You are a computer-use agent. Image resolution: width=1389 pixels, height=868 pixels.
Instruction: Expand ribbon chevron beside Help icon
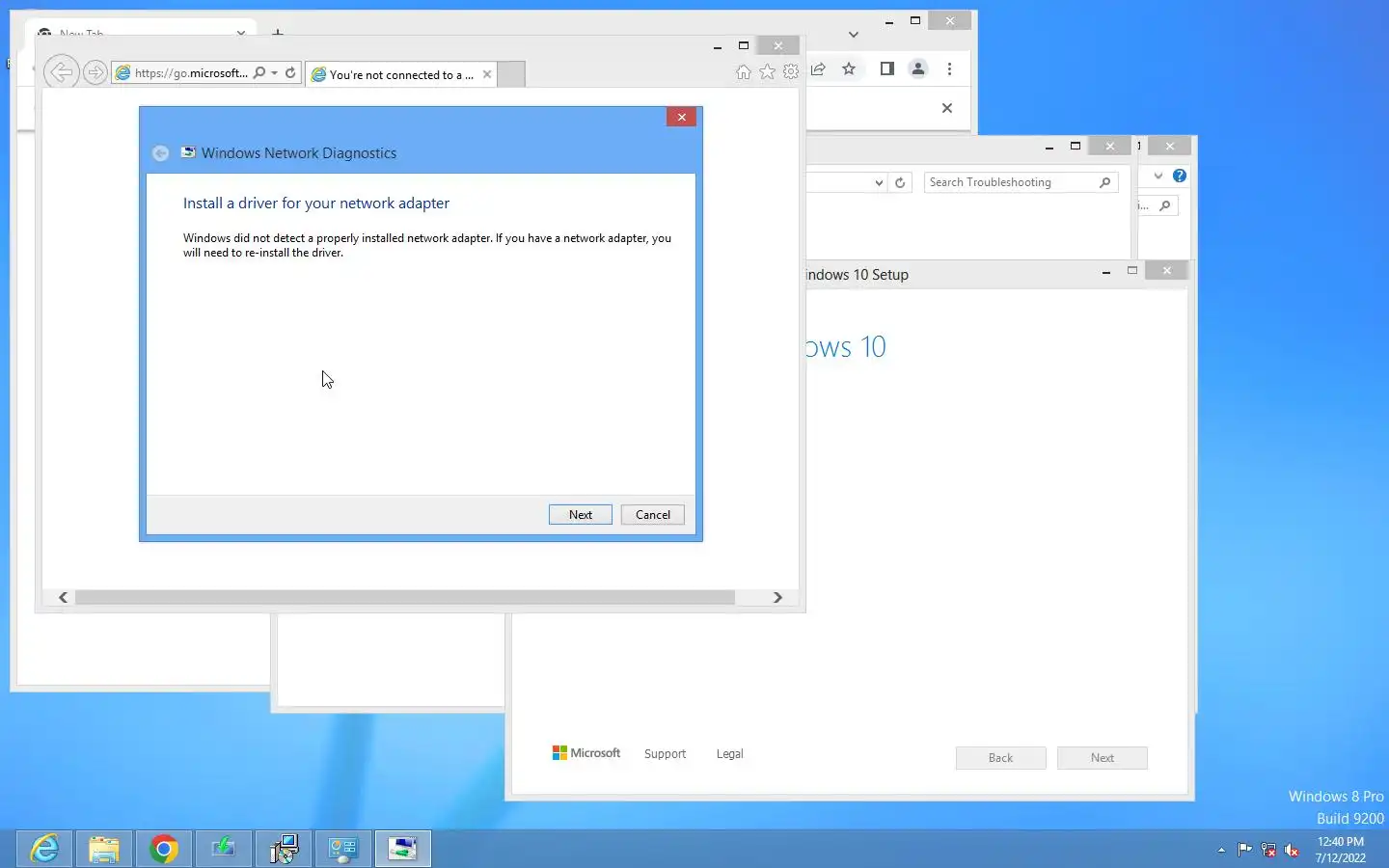click(1158, 176)
